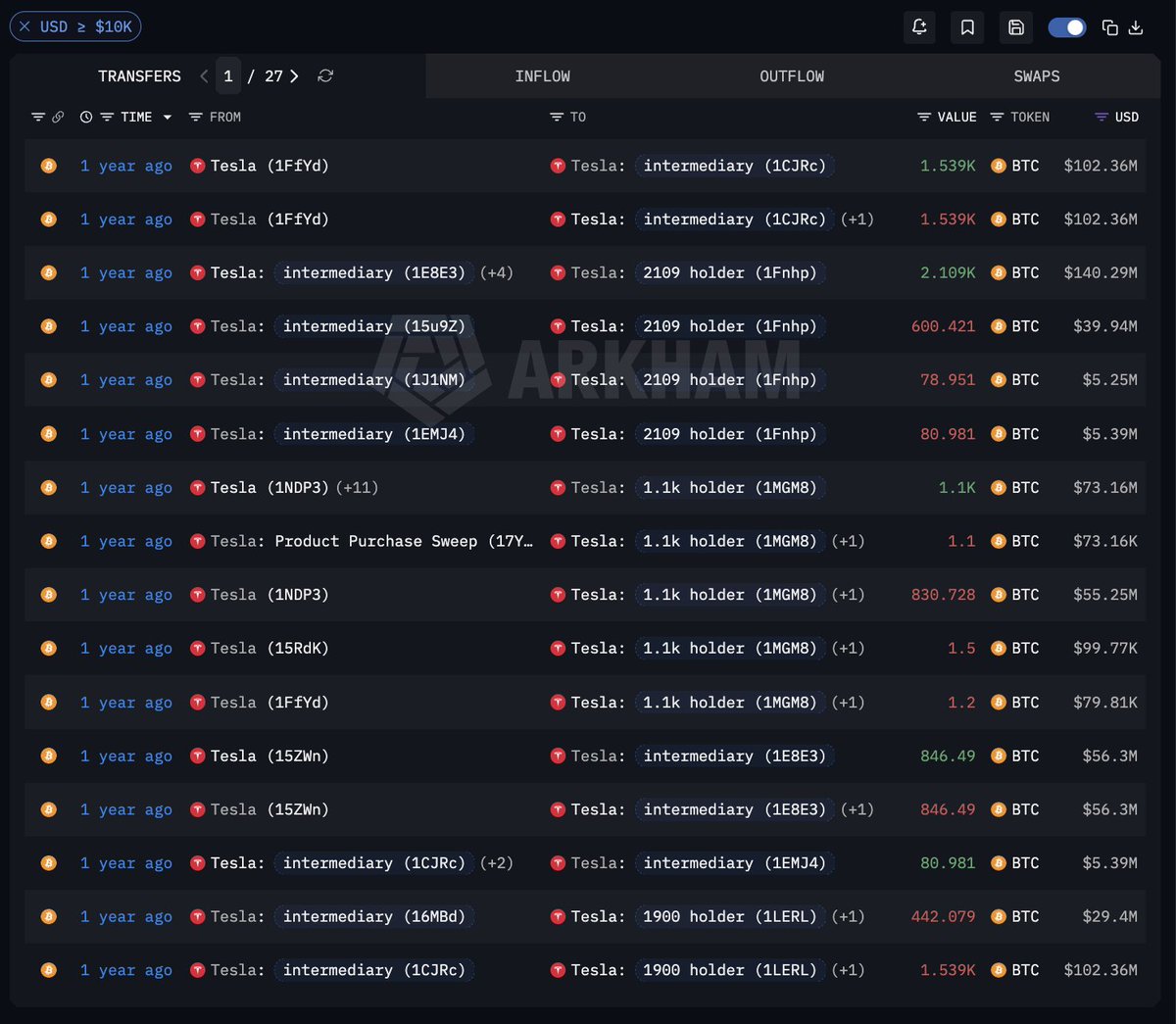Click Tesla logo beside intermediary (1J1NM)
Screen dimensions: 1176x1024
[x=197, y=380]
